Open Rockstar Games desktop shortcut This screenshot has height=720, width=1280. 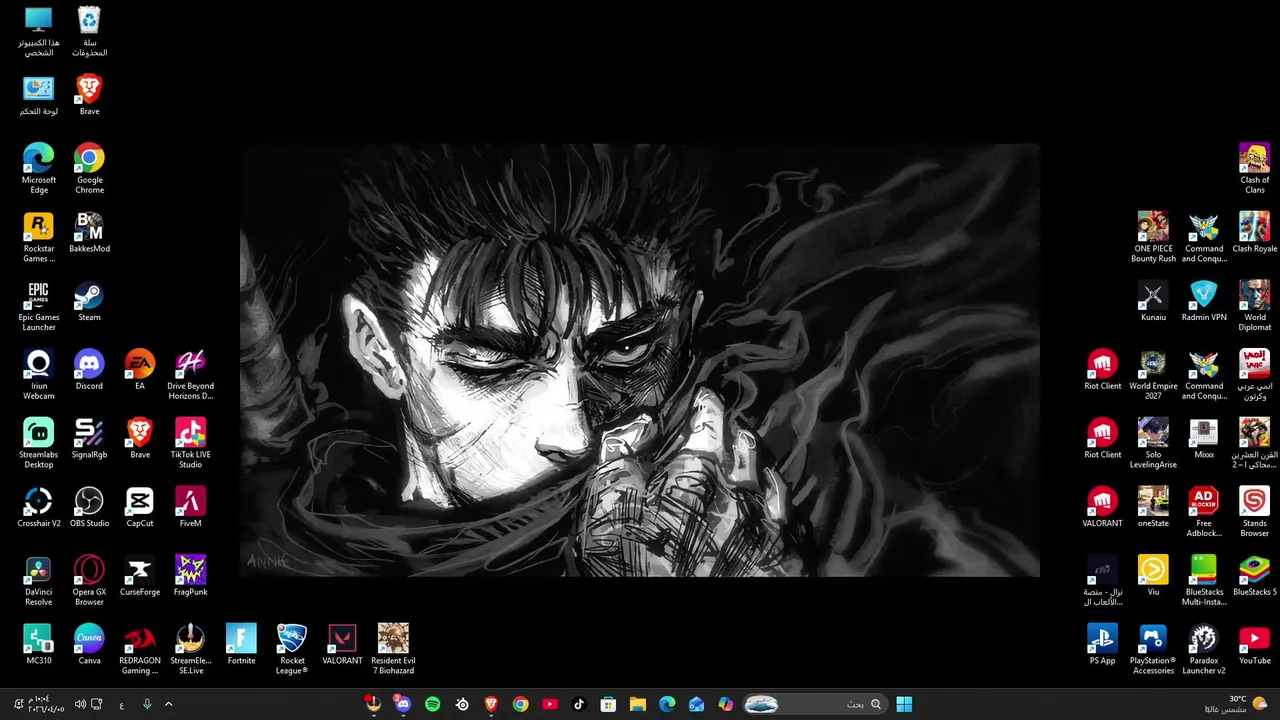[x=39, y=237]
